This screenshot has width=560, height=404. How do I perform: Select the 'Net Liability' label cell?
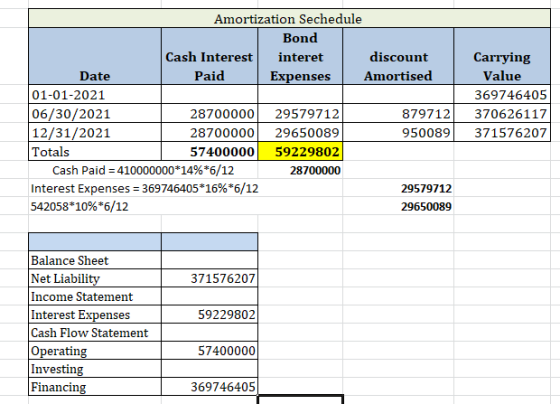click(95, 278)
